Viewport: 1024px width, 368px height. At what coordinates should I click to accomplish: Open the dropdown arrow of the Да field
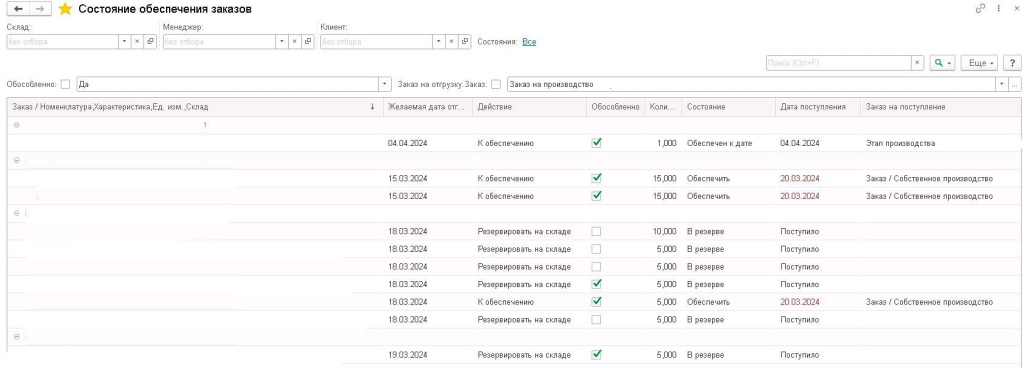pyautogui.click(x=384, y=85)
